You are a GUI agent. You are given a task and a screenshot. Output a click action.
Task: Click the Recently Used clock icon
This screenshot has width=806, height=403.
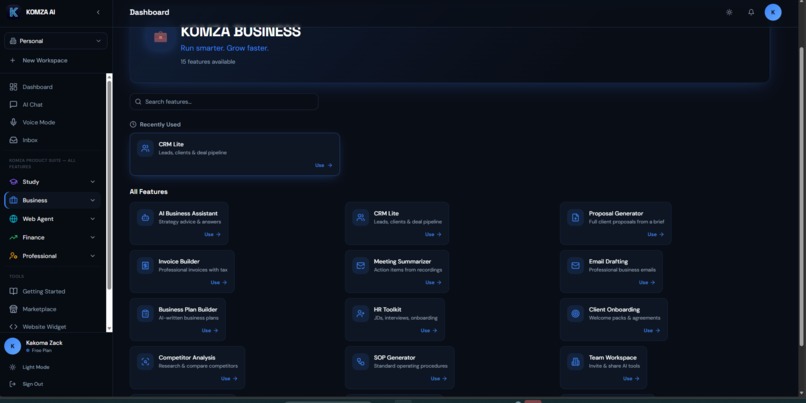pyautogui.click(x=133, y=124)
